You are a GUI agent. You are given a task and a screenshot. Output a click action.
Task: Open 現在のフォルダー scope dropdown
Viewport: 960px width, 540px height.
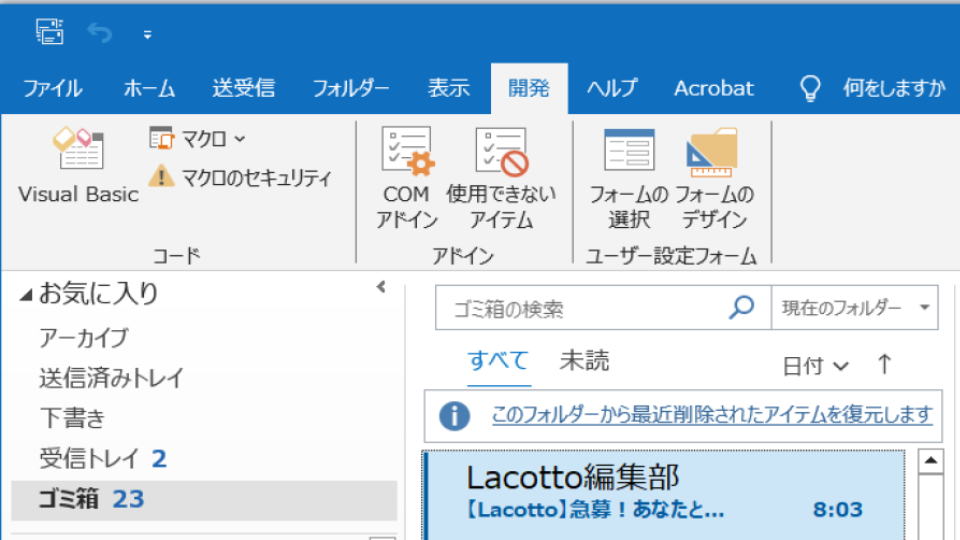click(855, 308)
